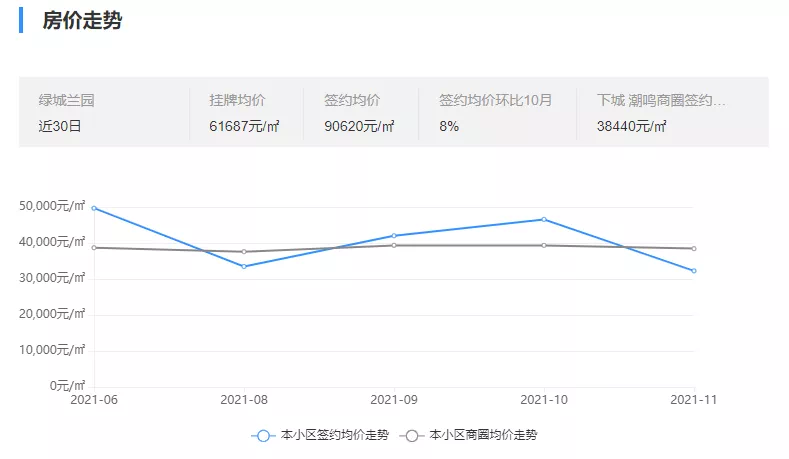Click gray line data point at 2021-06

(x=94, y=247)
